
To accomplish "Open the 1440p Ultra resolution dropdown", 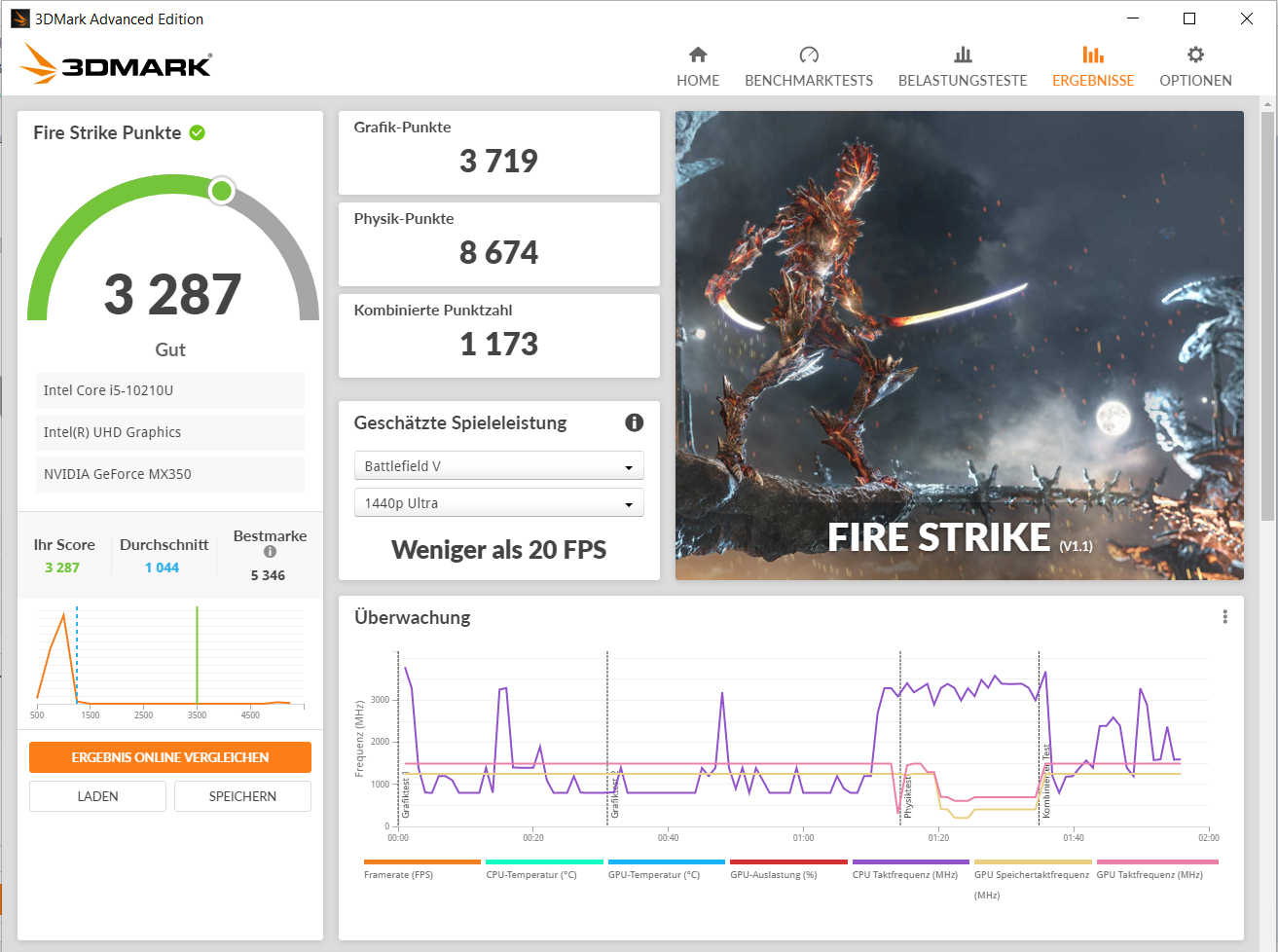I will [498, 503].
